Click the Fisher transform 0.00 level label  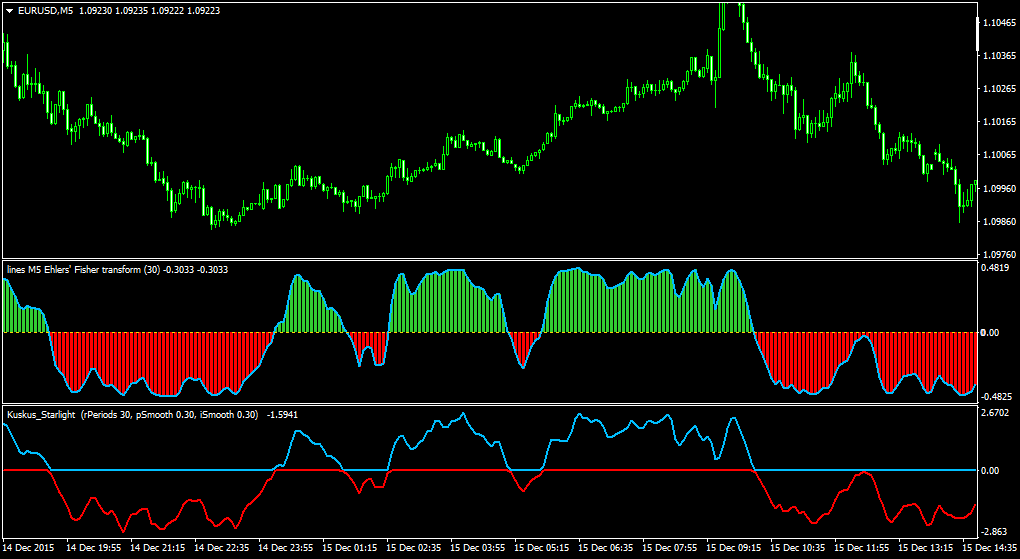[x=991, y=333]
